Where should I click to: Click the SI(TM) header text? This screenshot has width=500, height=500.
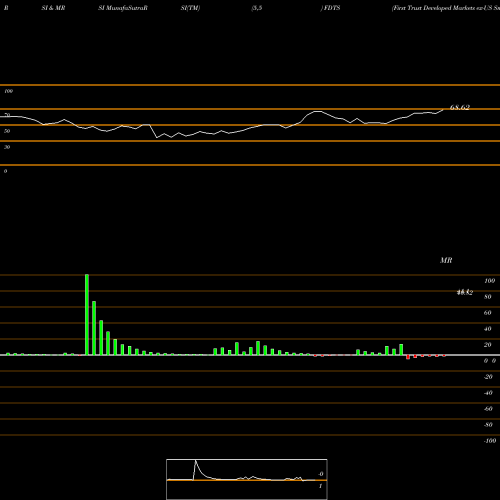tap(190, 8)
